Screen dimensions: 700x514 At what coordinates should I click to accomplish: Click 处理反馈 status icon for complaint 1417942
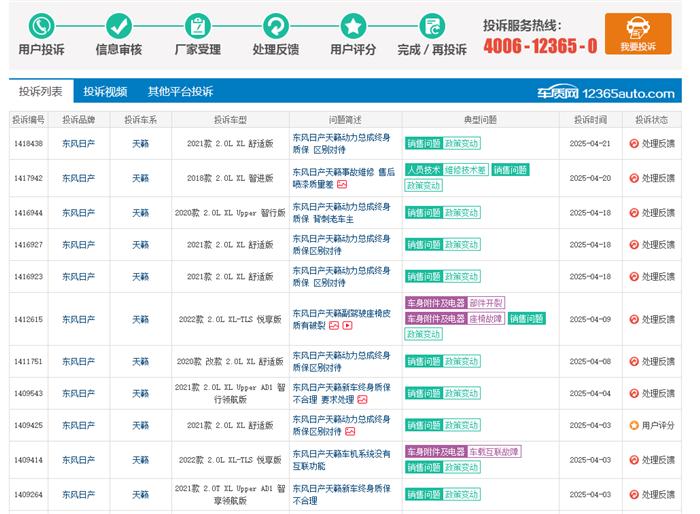634,178
